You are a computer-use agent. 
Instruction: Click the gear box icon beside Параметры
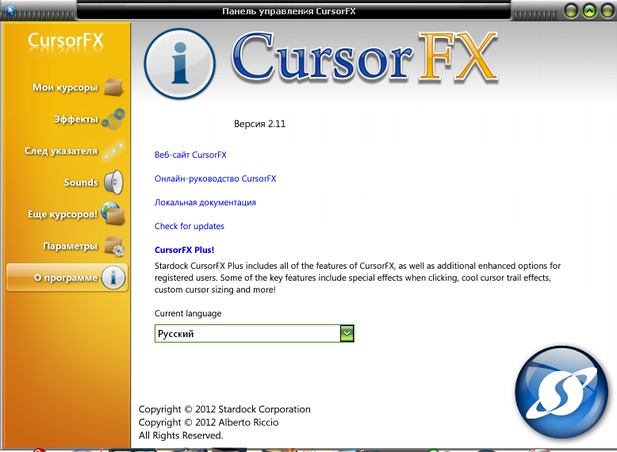click(x=115, y=246)
